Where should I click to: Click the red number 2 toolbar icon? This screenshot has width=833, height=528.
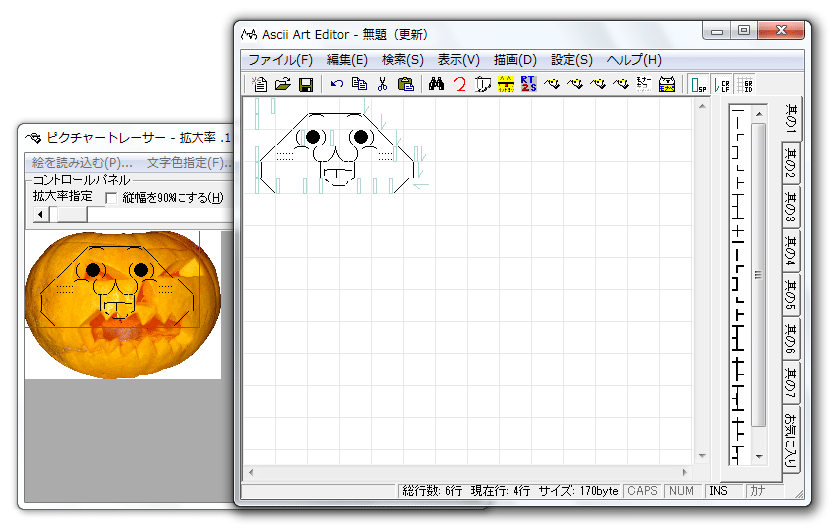click(460, 84)
